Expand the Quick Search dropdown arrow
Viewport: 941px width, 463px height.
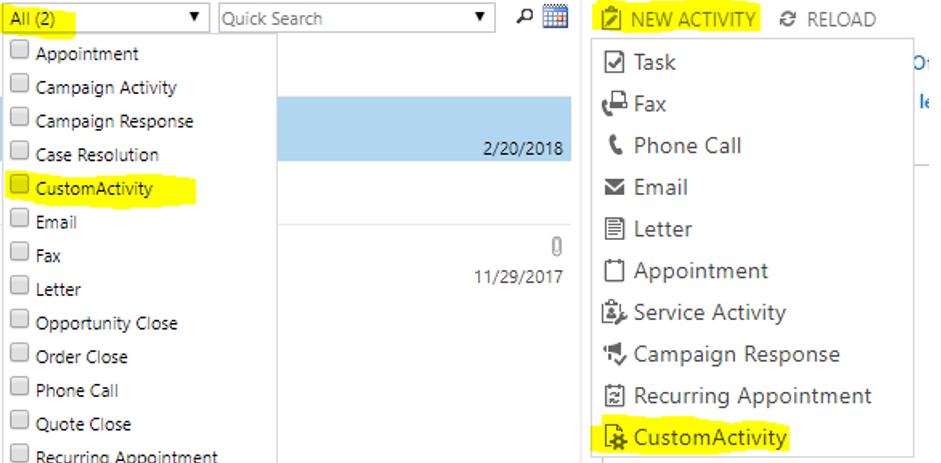point(480,17)
